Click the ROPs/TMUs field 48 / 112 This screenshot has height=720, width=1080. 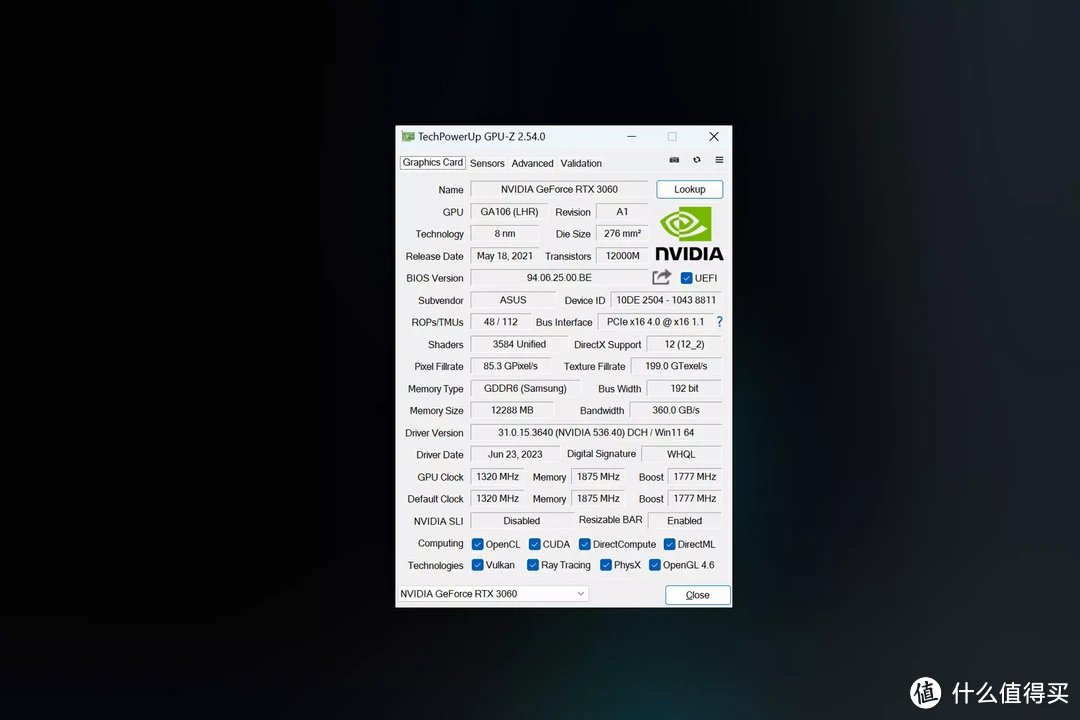(501, 322)
